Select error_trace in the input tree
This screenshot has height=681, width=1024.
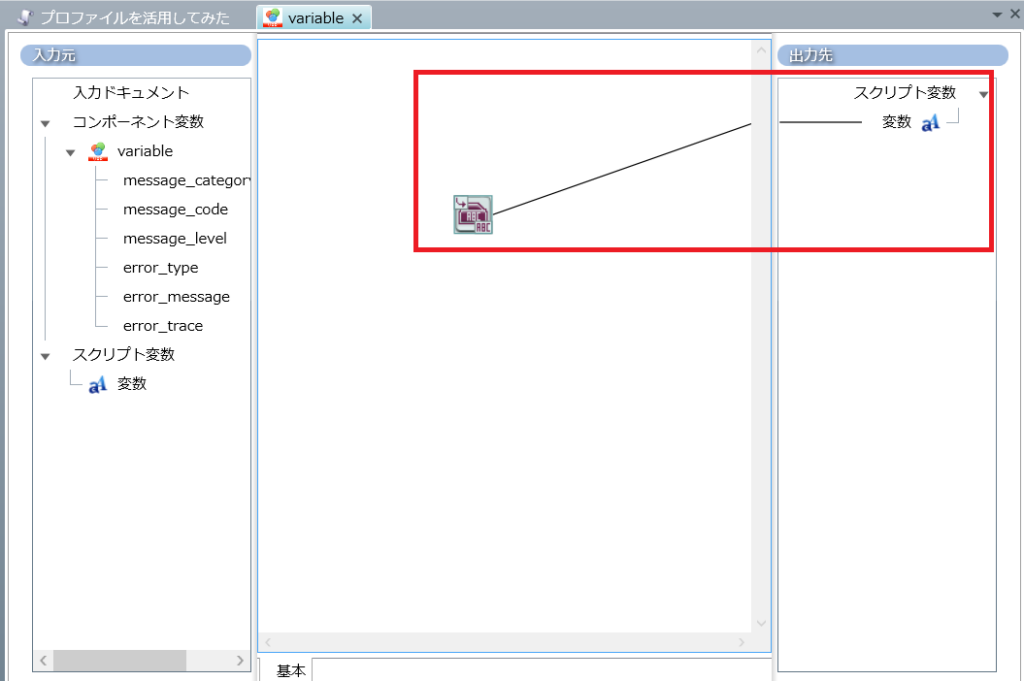[x=162, y=326]
